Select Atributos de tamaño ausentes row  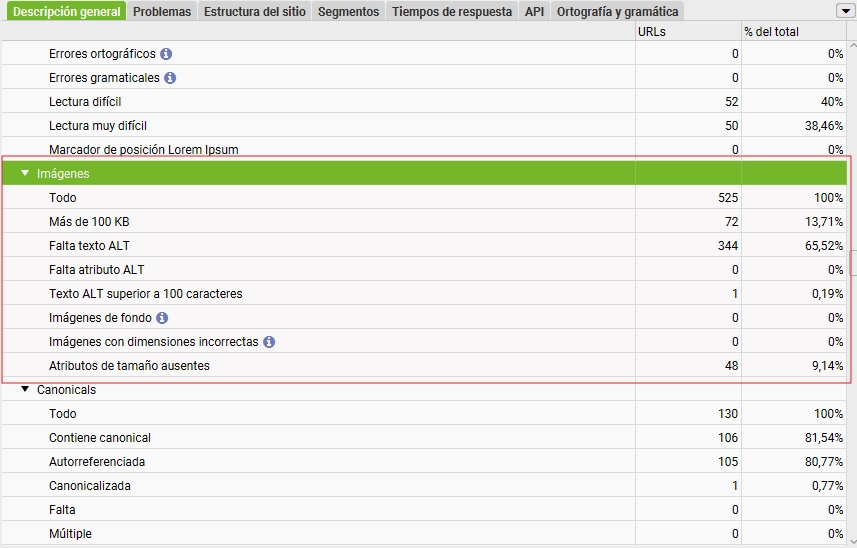tap(424, 366)
